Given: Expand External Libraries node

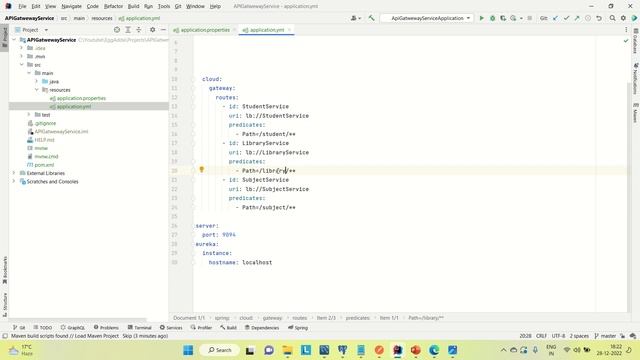Looking at the screenshot, I should 14,173.
